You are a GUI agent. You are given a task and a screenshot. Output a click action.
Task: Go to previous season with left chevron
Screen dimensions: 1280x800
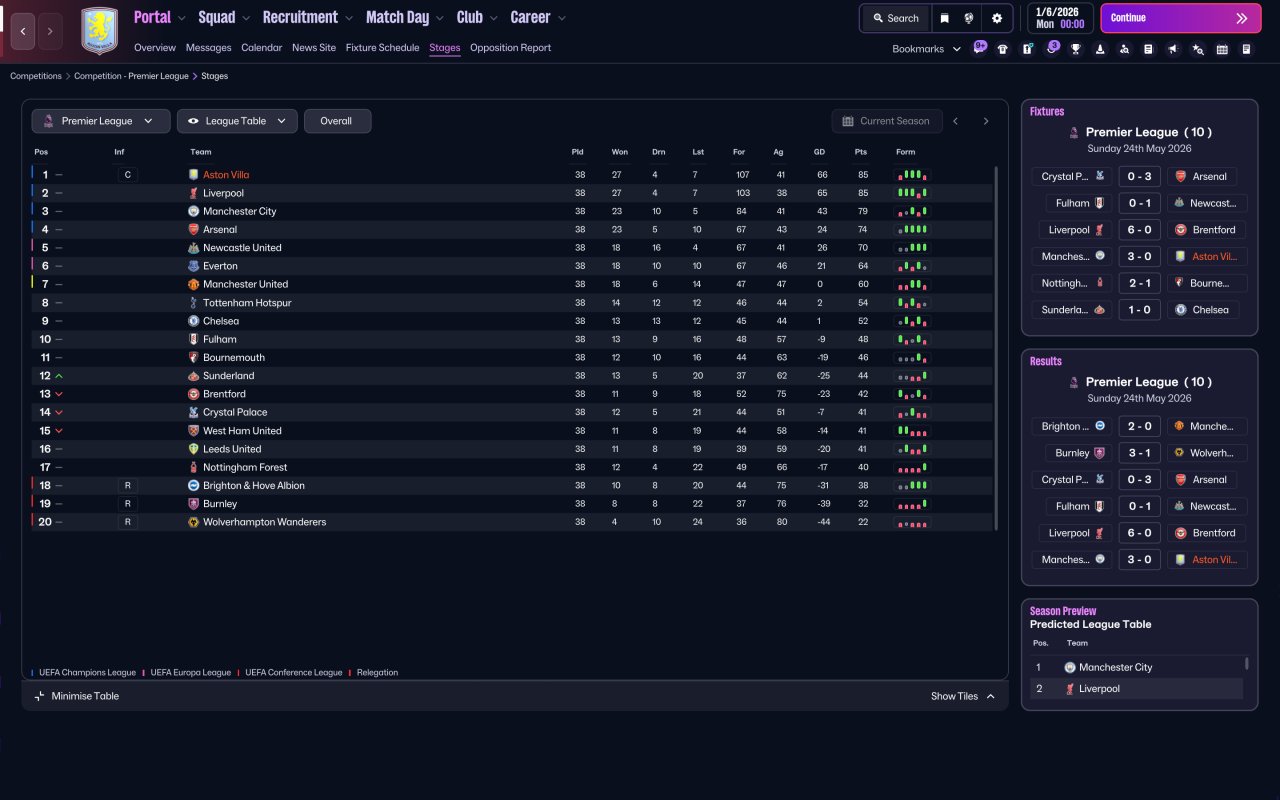click(956, 121)
